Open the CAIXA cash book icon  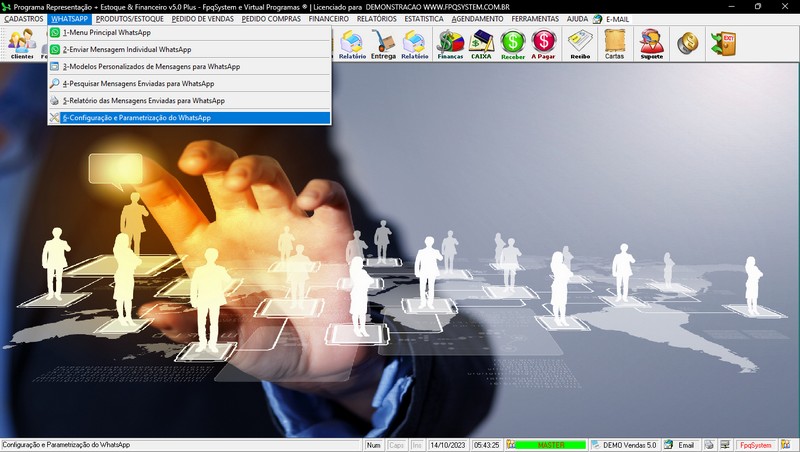[x=481, y=44]
